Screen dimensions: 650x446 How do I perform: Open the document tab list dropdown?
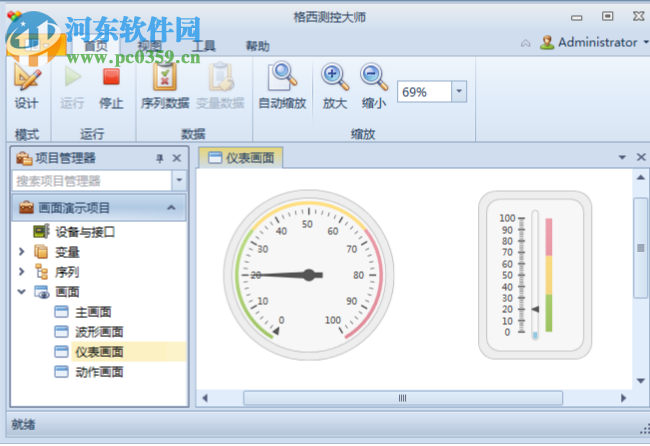click(x=622, y=158)
